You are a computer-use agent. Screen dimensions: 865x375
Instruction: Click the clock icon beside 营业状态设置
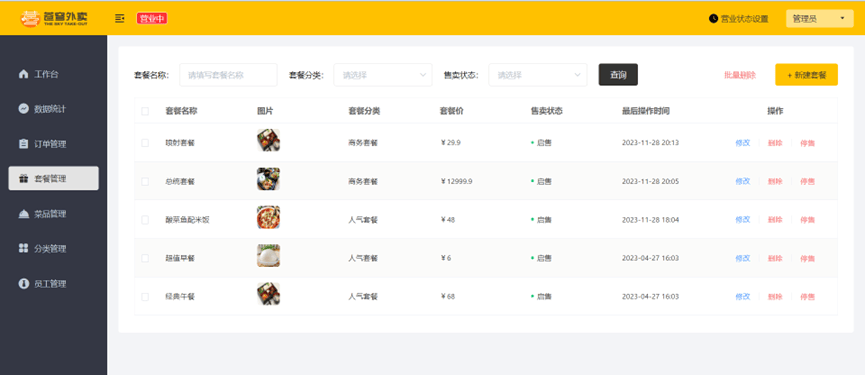pyautogui.click(x=713, y=18)
